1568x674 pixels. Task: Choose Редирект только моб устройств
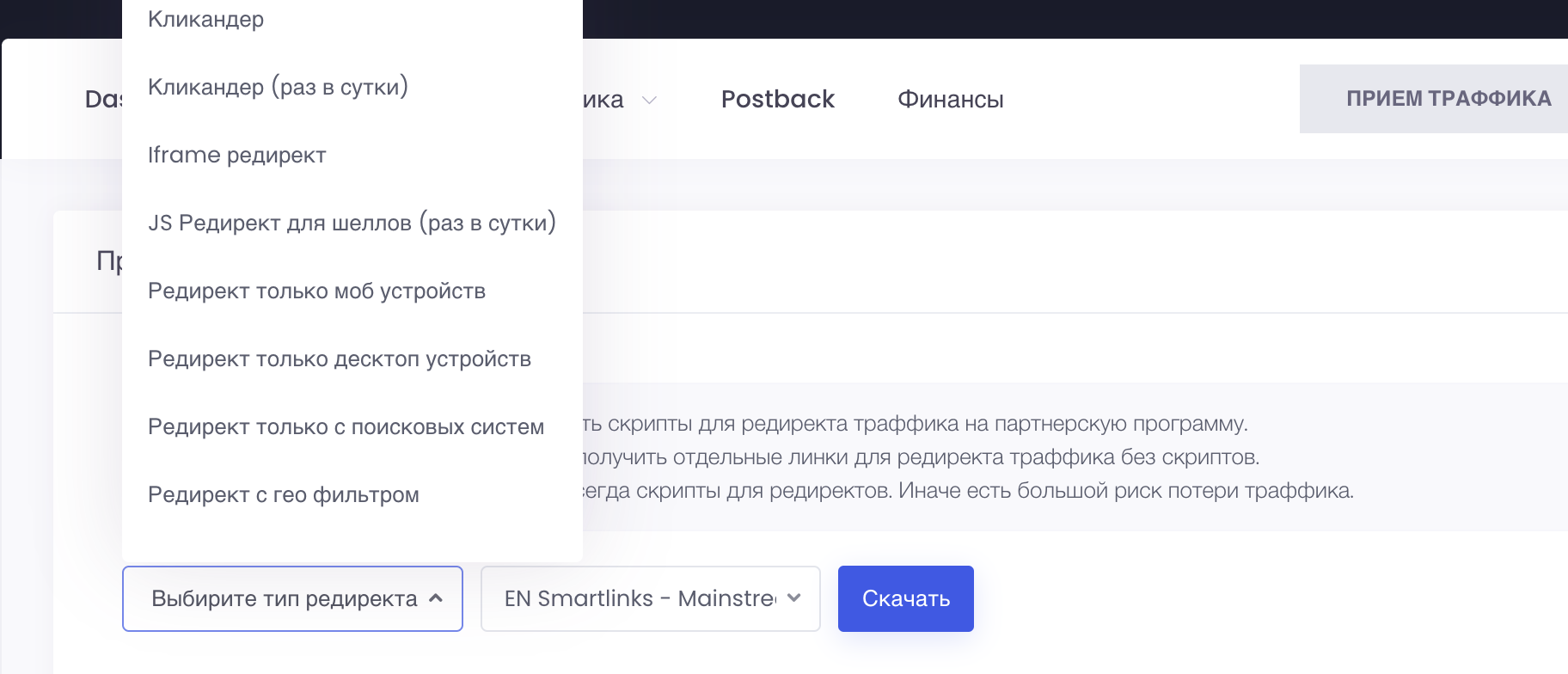click(x=316, y=291)
